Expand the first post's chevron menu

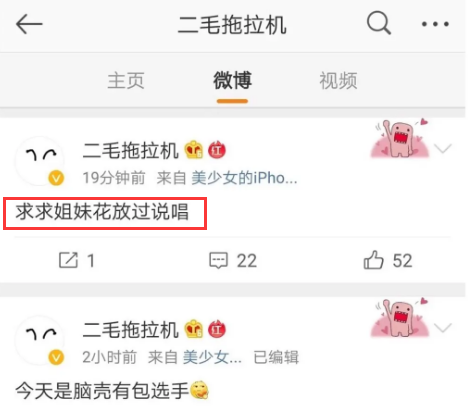pyautogui.click(x=443, y=148)
